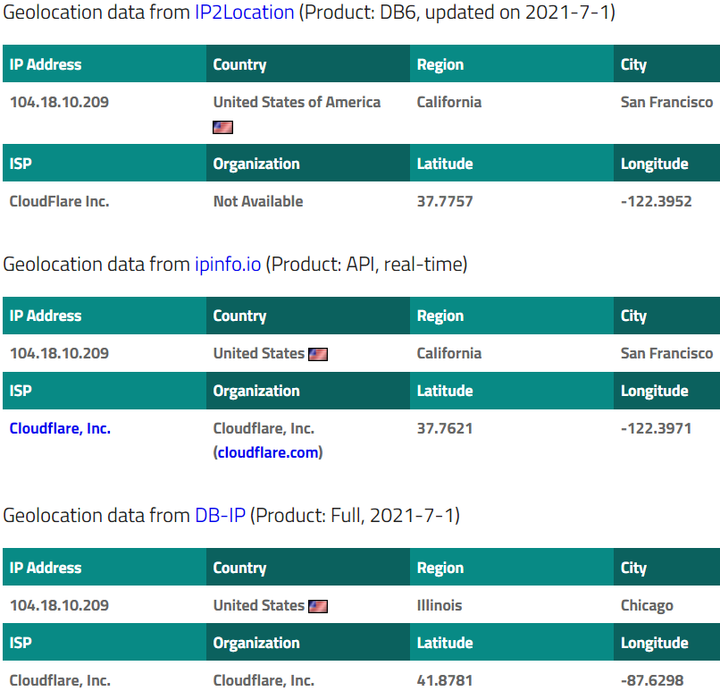
Task: Click longitude value -87.6298
Action: [652, 680]
